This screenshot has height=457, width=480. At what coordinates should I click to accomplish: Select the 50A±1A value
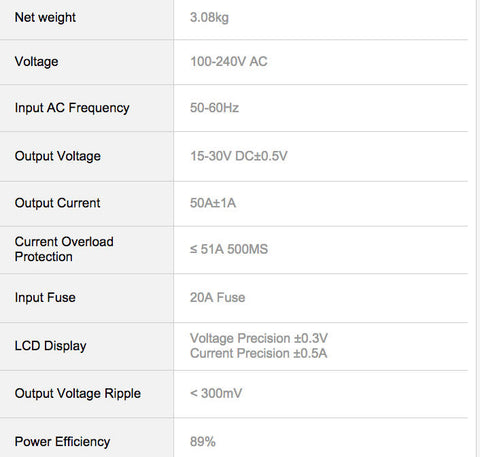point(213,203)
